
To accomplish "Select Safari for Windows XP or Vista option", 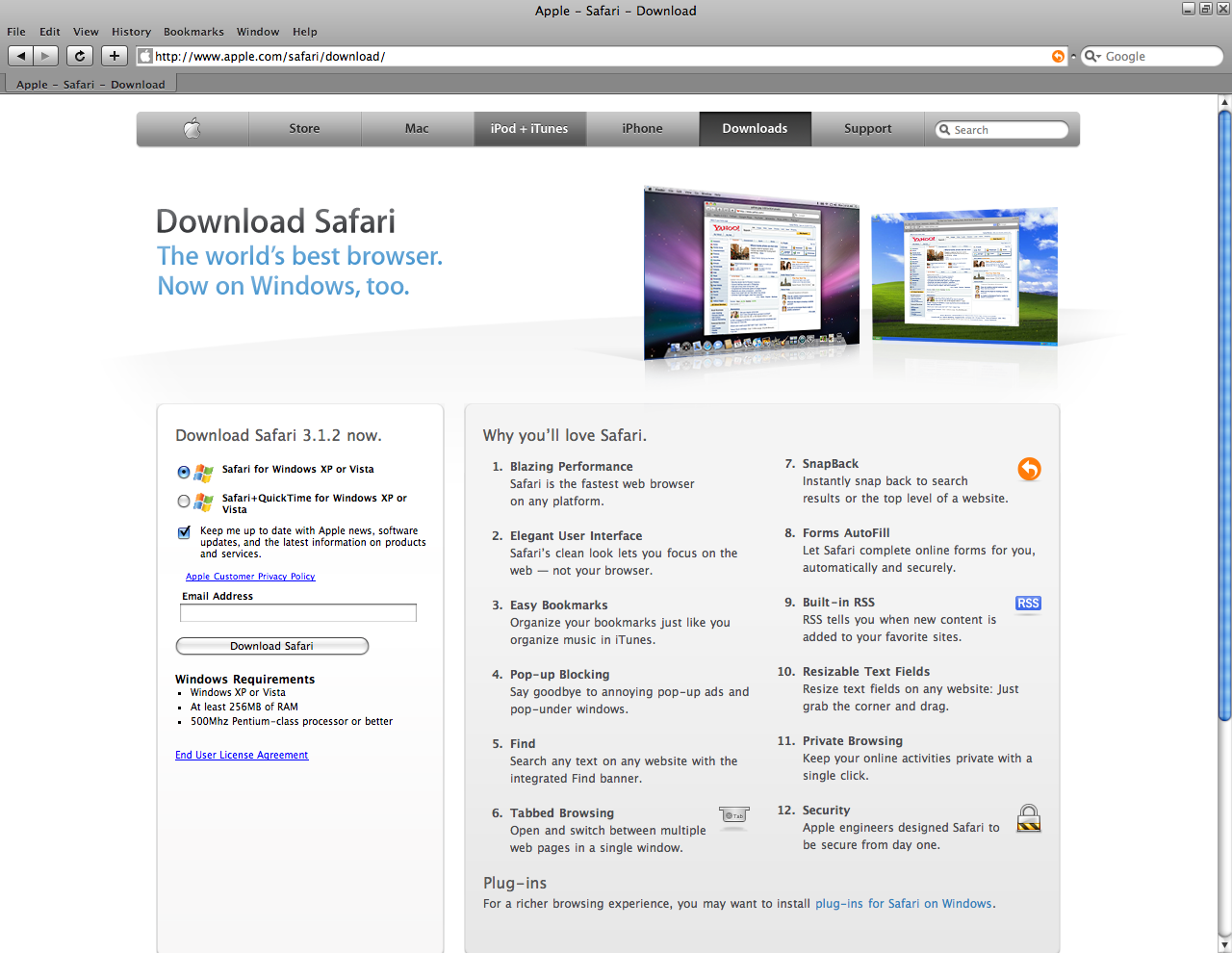I will [184, 472].
